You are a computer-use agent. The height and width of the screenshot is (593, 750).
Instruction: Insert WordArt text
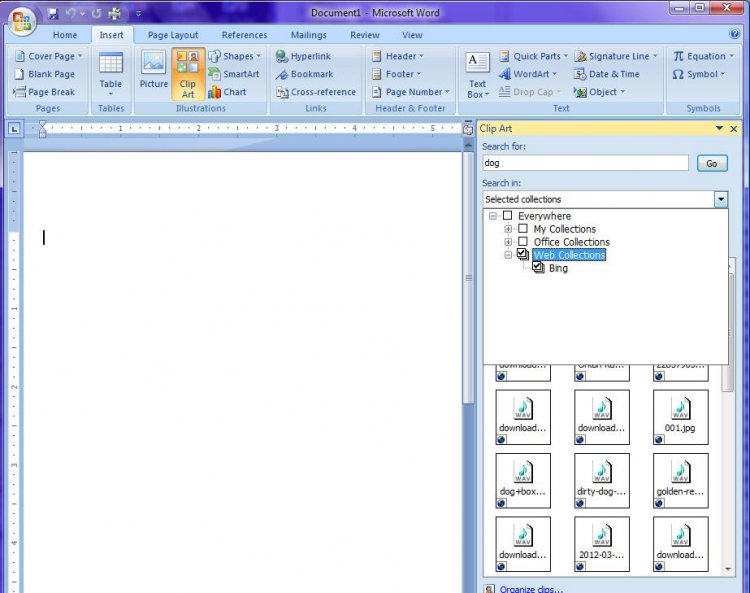click(x=528, y=74)
